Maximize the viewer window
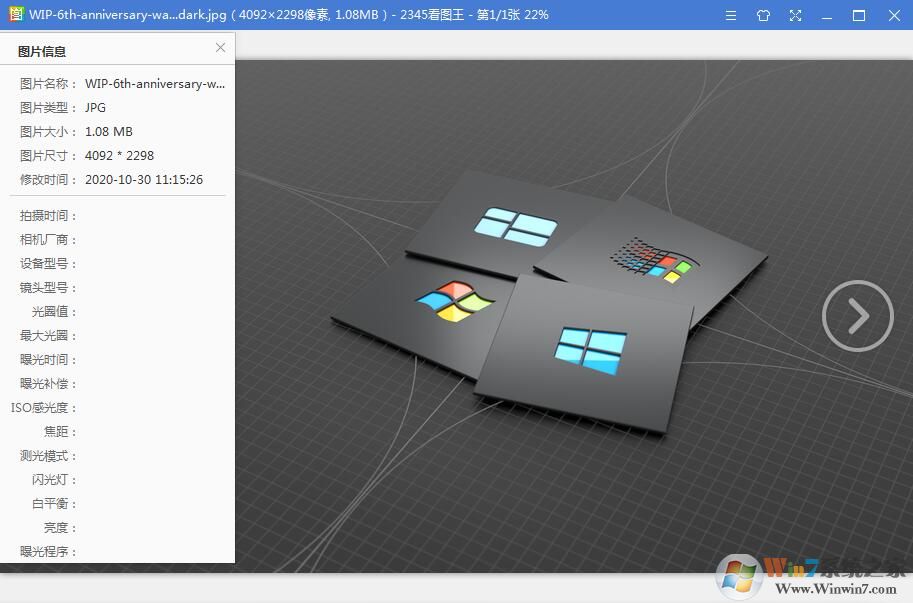This screenshot has width=913, height=603. (859, 15)
